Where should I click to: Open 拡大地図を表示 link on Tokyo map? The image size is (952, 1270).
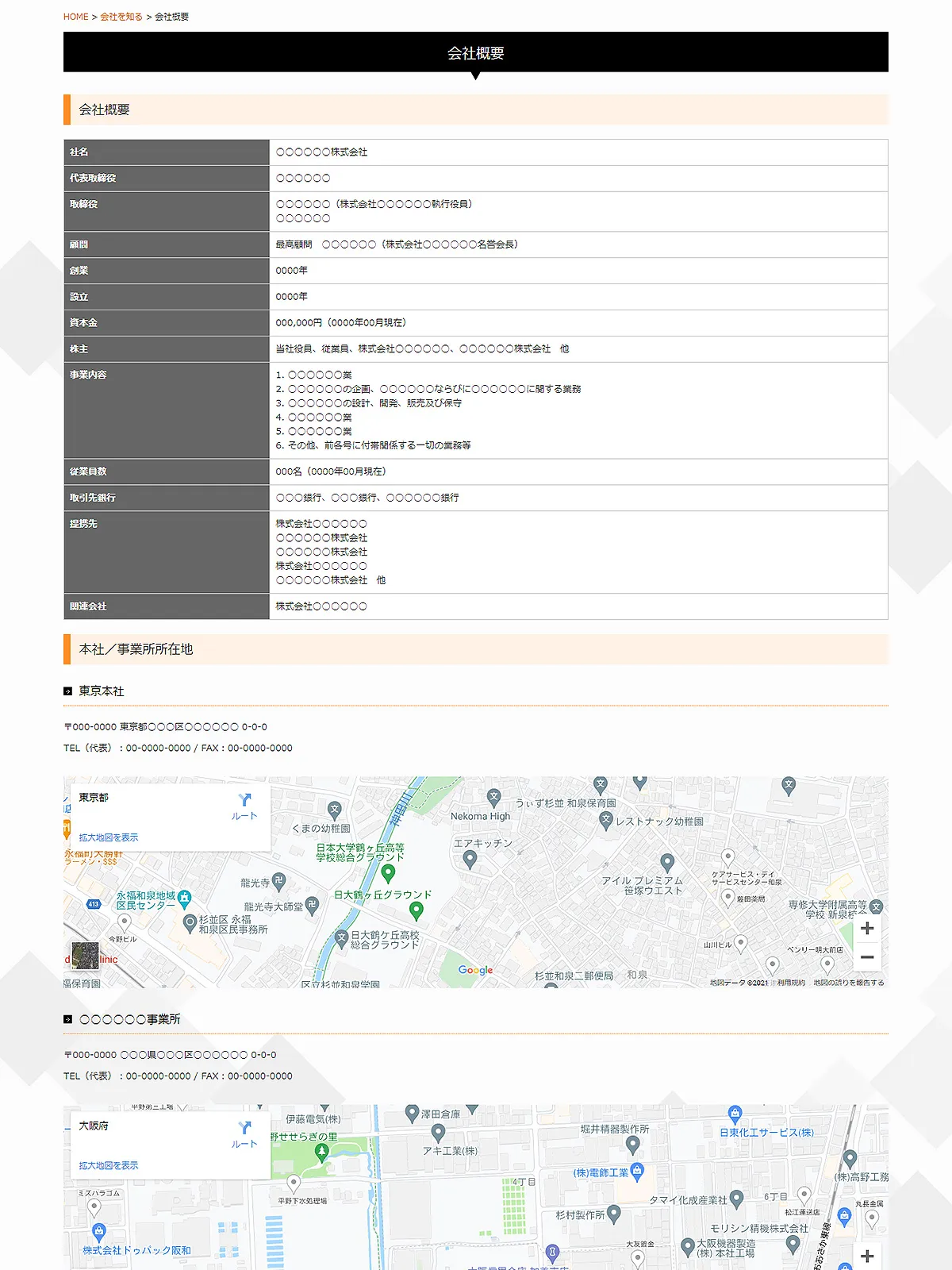pos(109,837)
